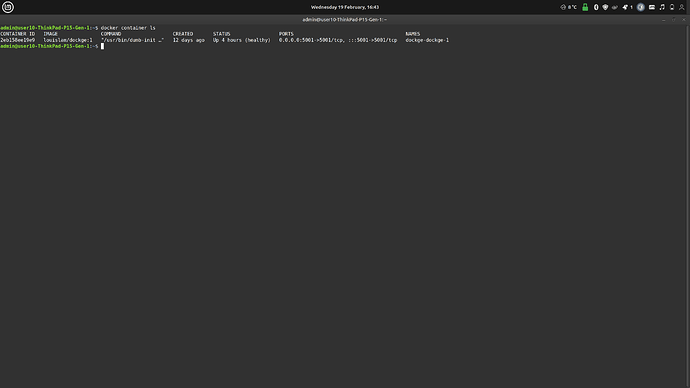Click the 'IMAGE' column header

(51, 34)
